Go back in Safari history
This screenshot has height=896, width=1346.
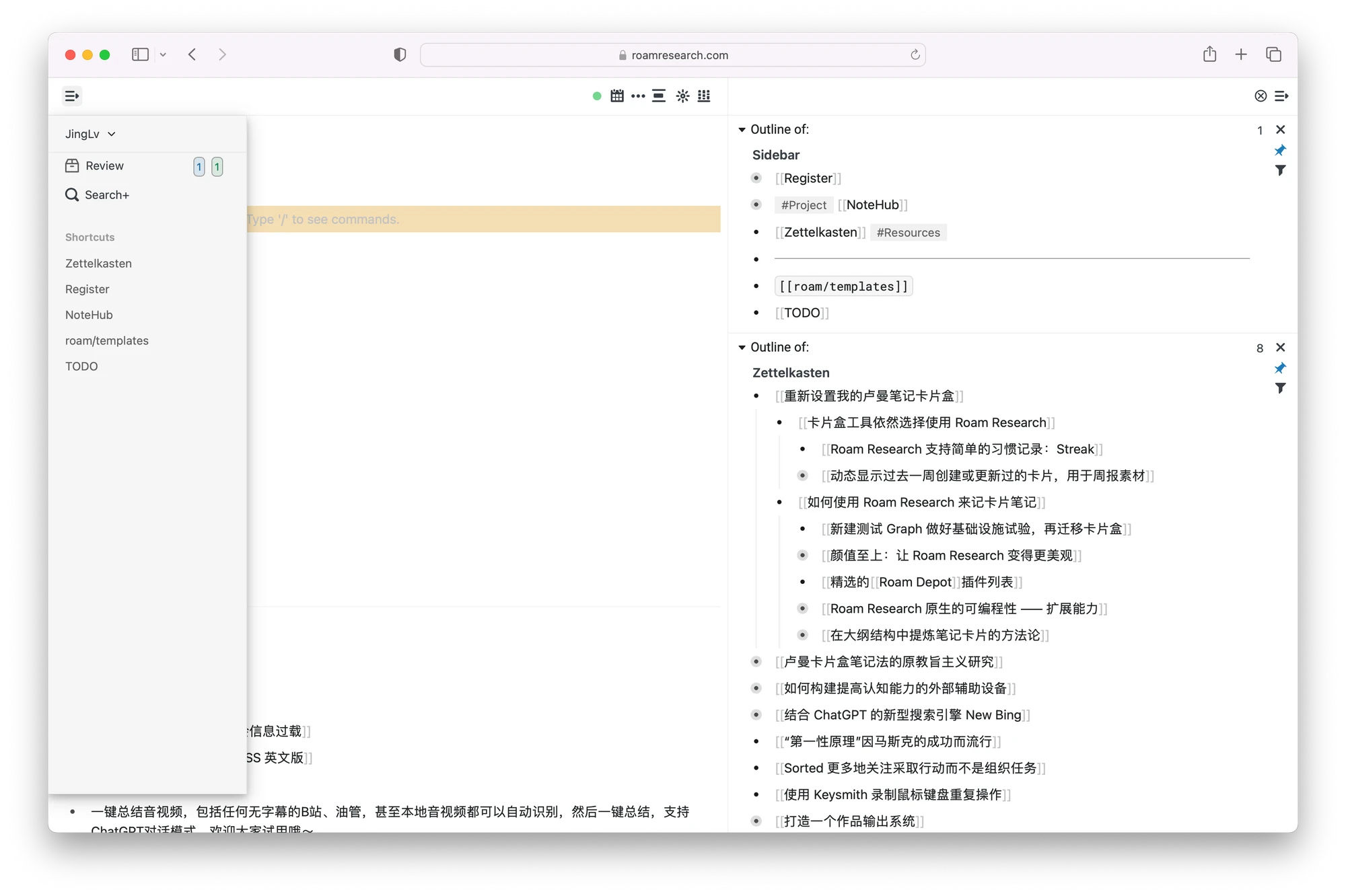192,54
